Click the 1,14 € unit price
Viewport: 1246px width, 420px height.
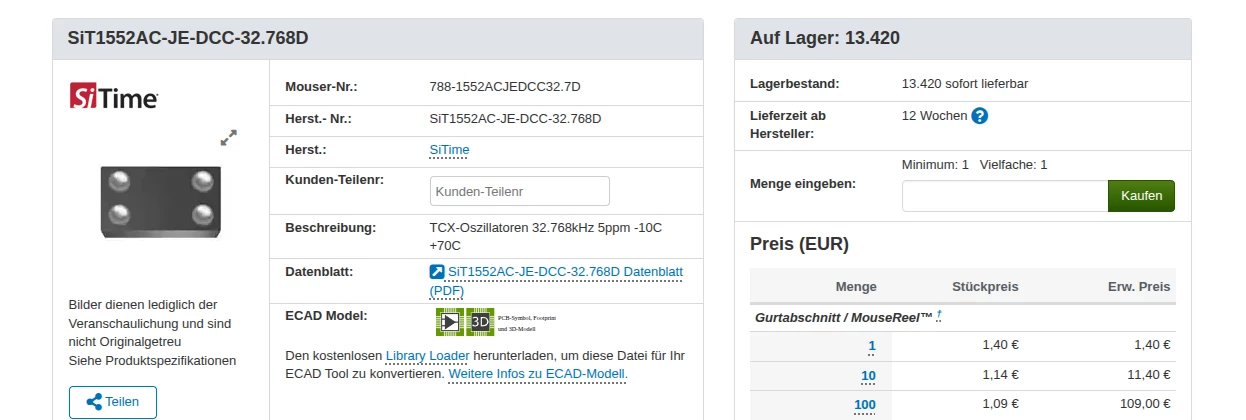click(1000, 375)
